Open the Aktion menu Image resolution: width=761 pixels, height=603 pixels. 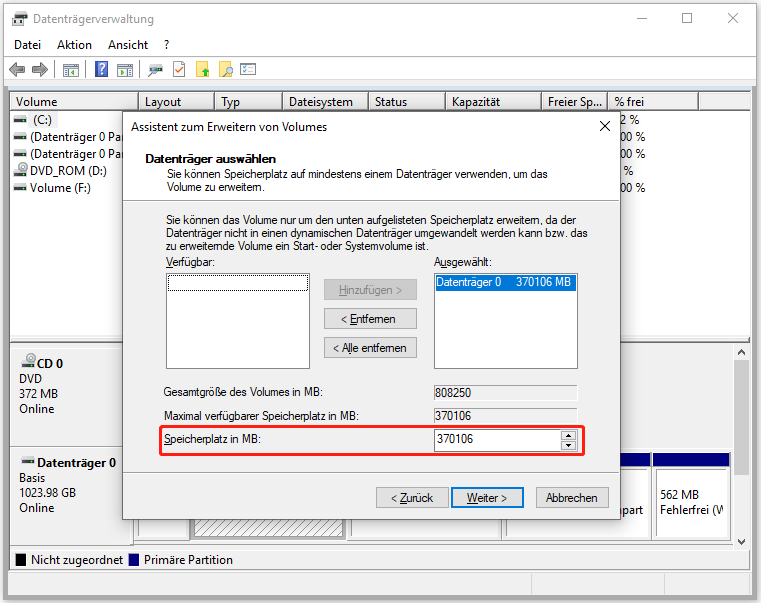pos(74,45)
